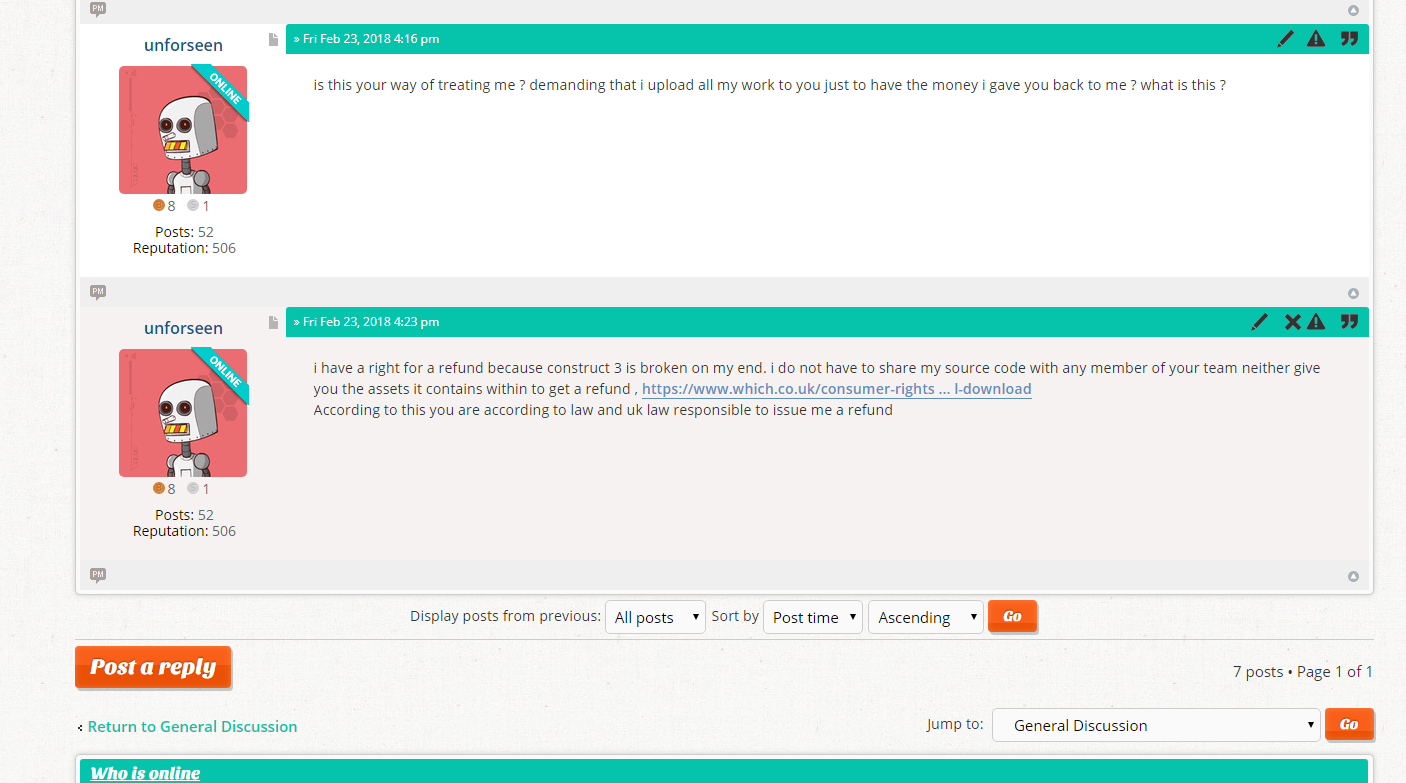Report the 4:16 pm post with warning icon
1406x783 pixels.
pyautogui.click(x=1316, y=39)
